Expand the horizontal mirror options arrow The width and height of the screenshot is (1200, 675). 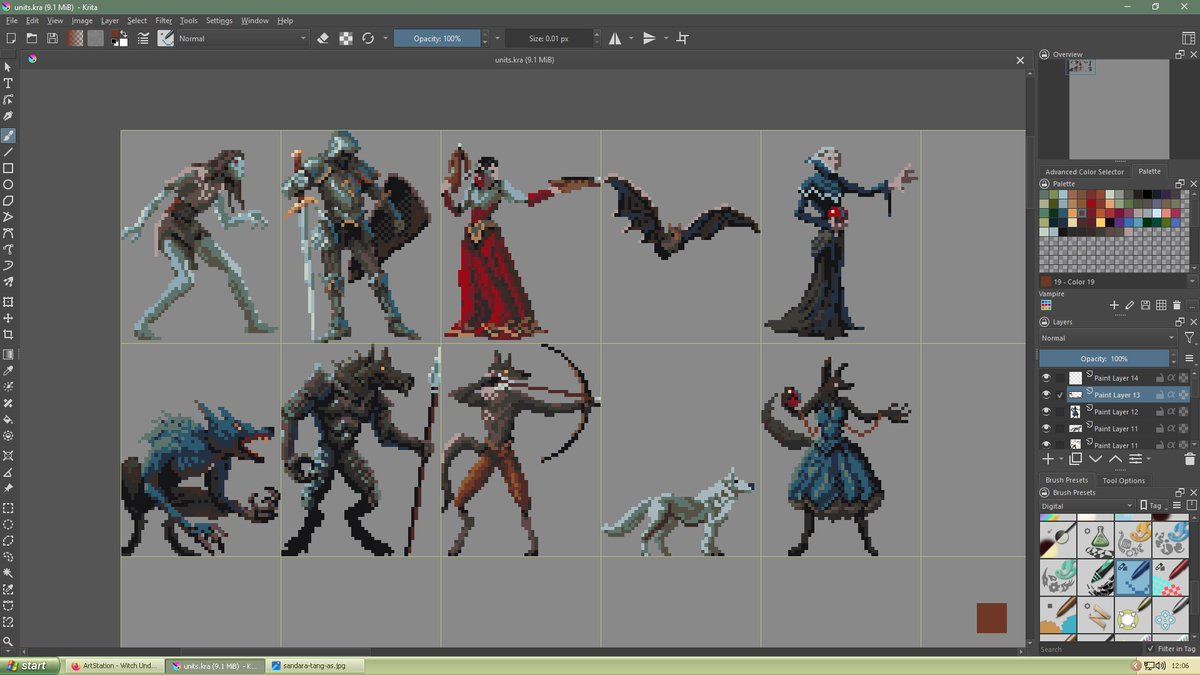pyautogui.click(x=631, y=38)
